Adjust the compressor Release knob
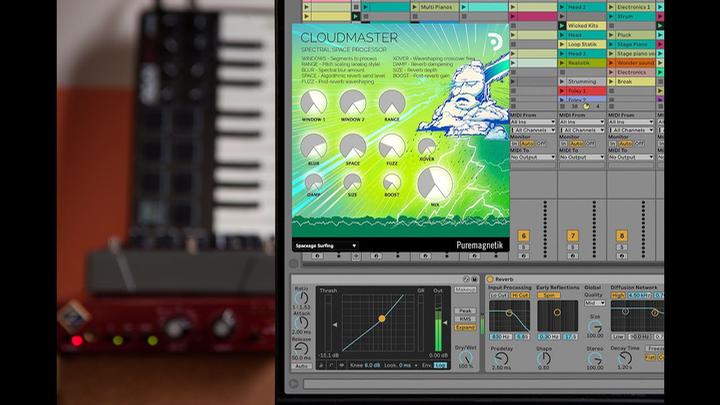 point(301,349)
